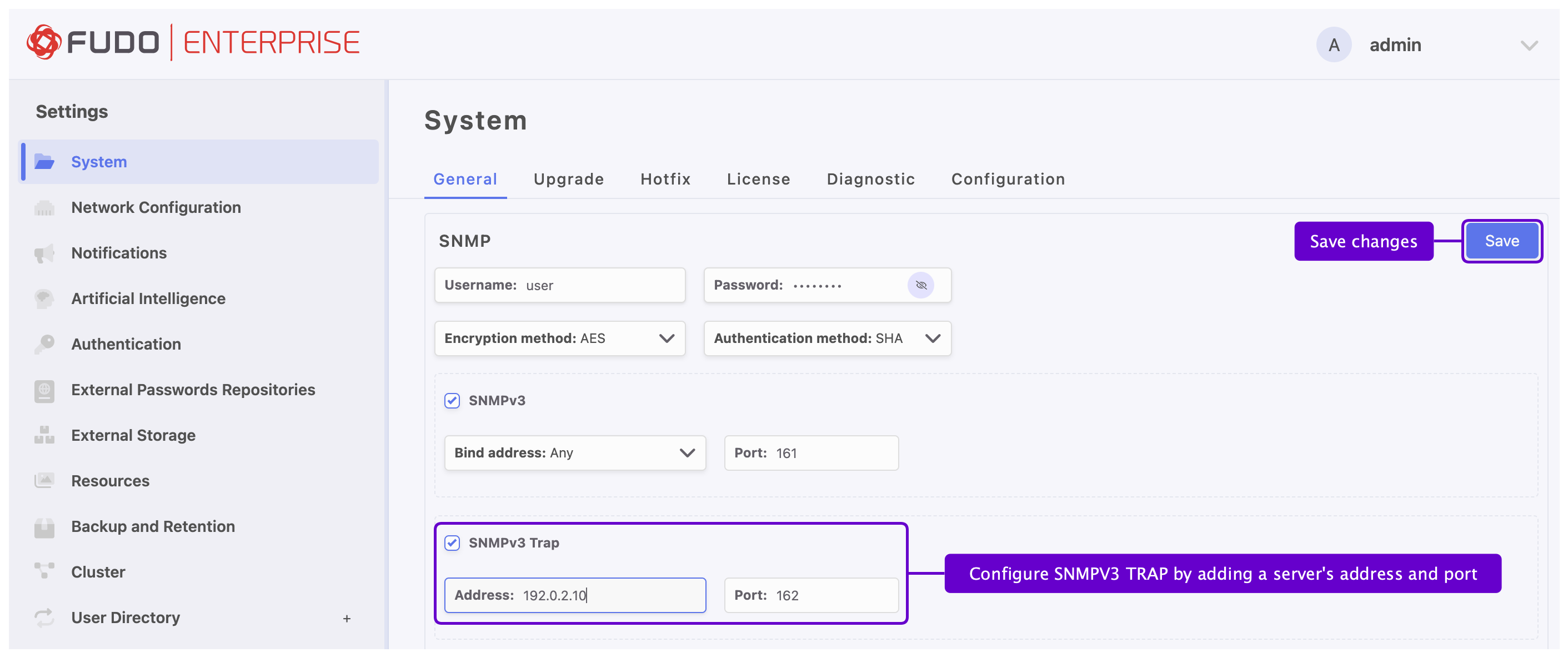The height and width of the screenshot is (662, 1568).
Task: Disable the SNMPv3 Trap checkbox
Action: click(452, 542)
